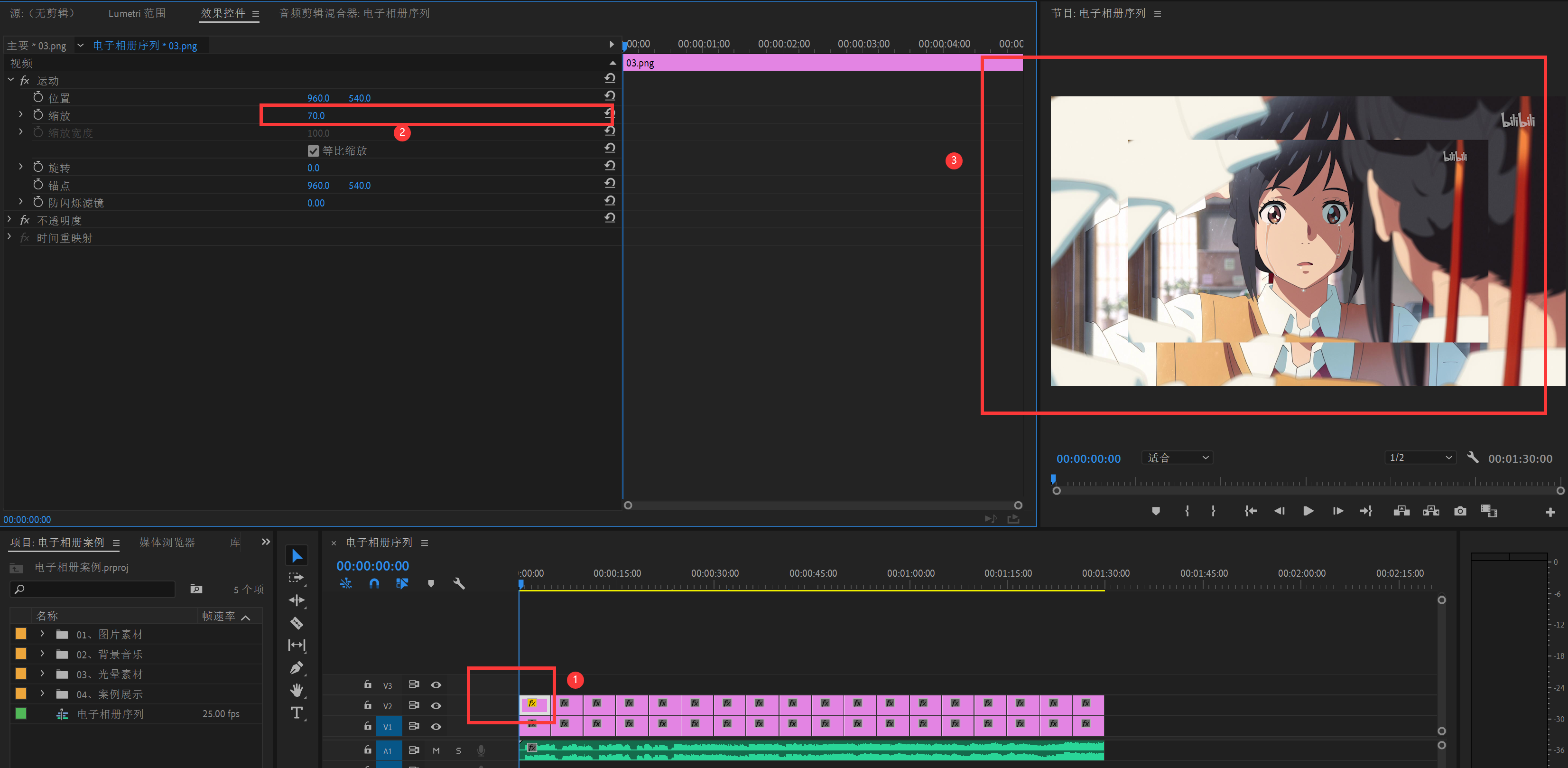Select the first 03.png clip on V2

534,705
